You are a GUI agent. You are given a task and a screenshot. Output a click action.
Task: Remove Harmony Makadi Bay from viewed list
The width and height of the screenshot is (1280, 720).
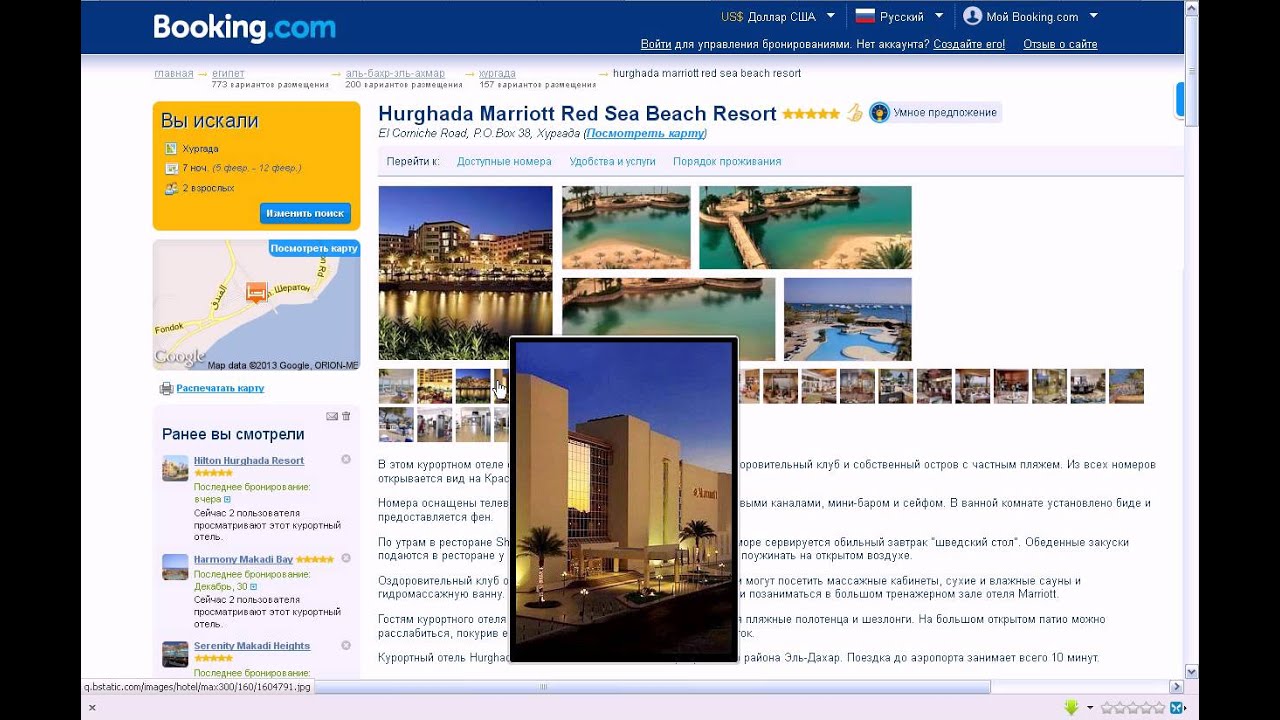point(346,558)
